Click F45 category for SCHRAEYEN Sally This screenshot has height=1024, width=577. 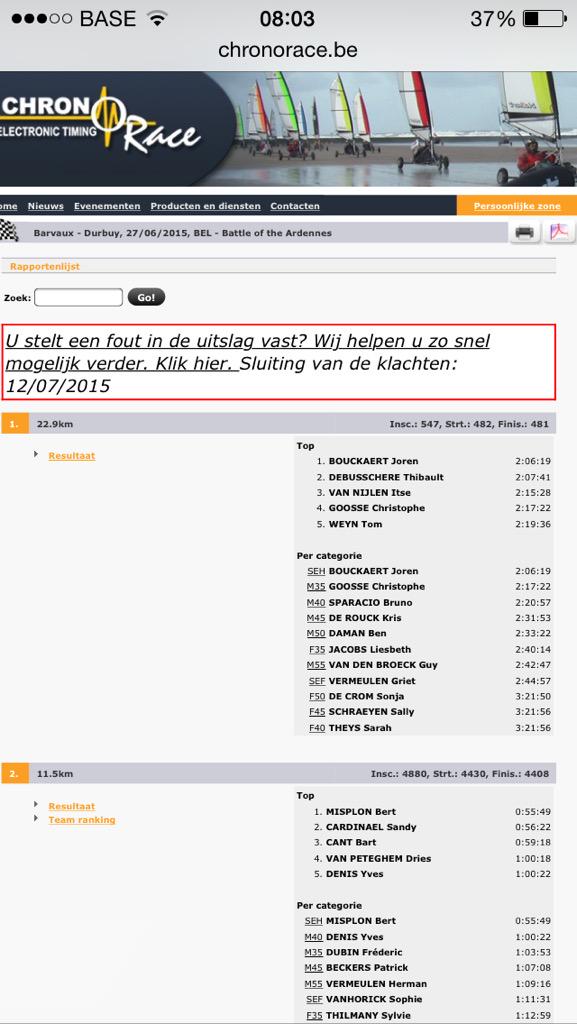click(x=317, y=712)
